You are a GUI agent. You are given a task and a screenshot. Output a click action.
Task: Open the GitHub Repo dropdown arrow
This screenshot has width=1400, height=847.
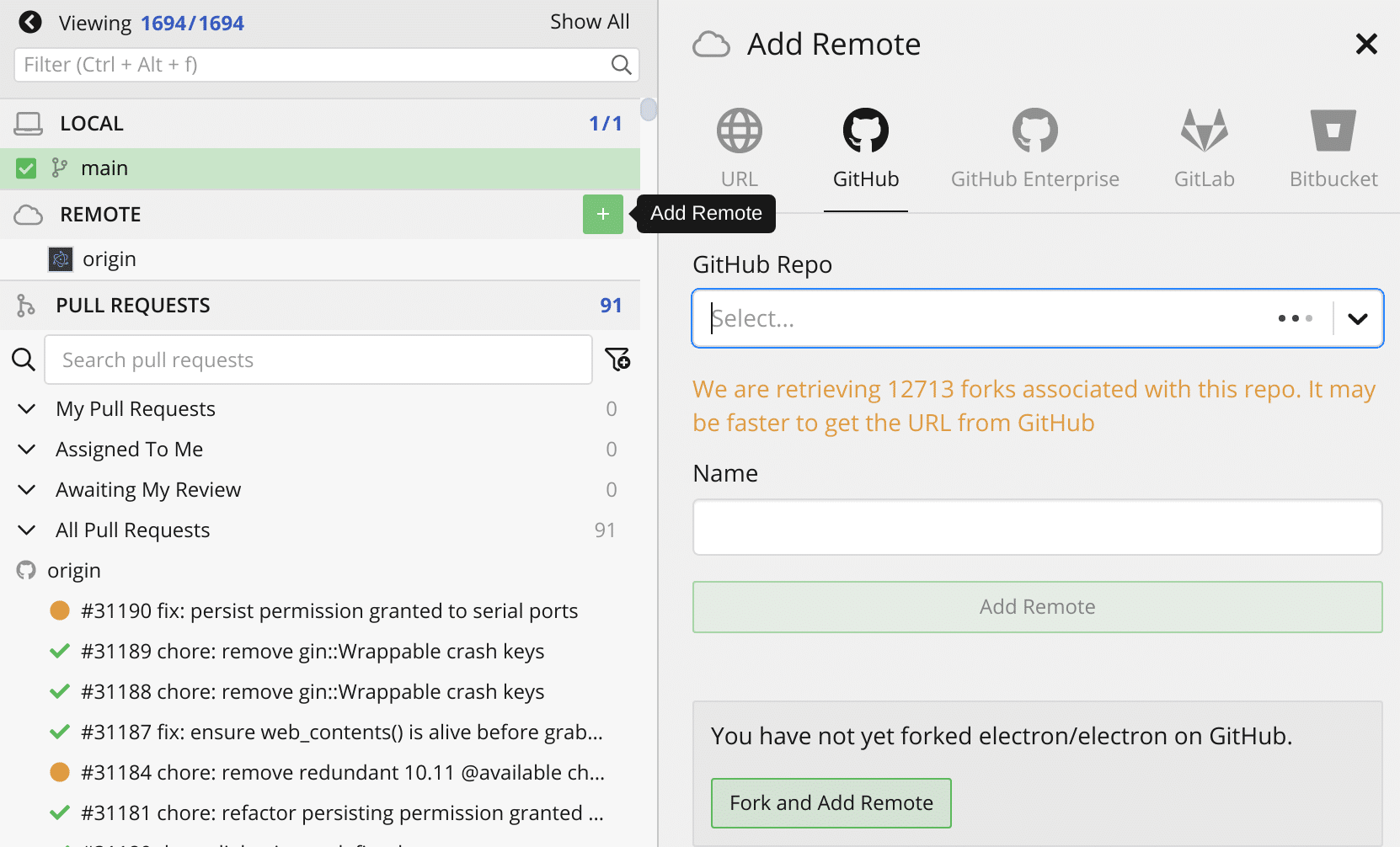tap(1358, 318)
